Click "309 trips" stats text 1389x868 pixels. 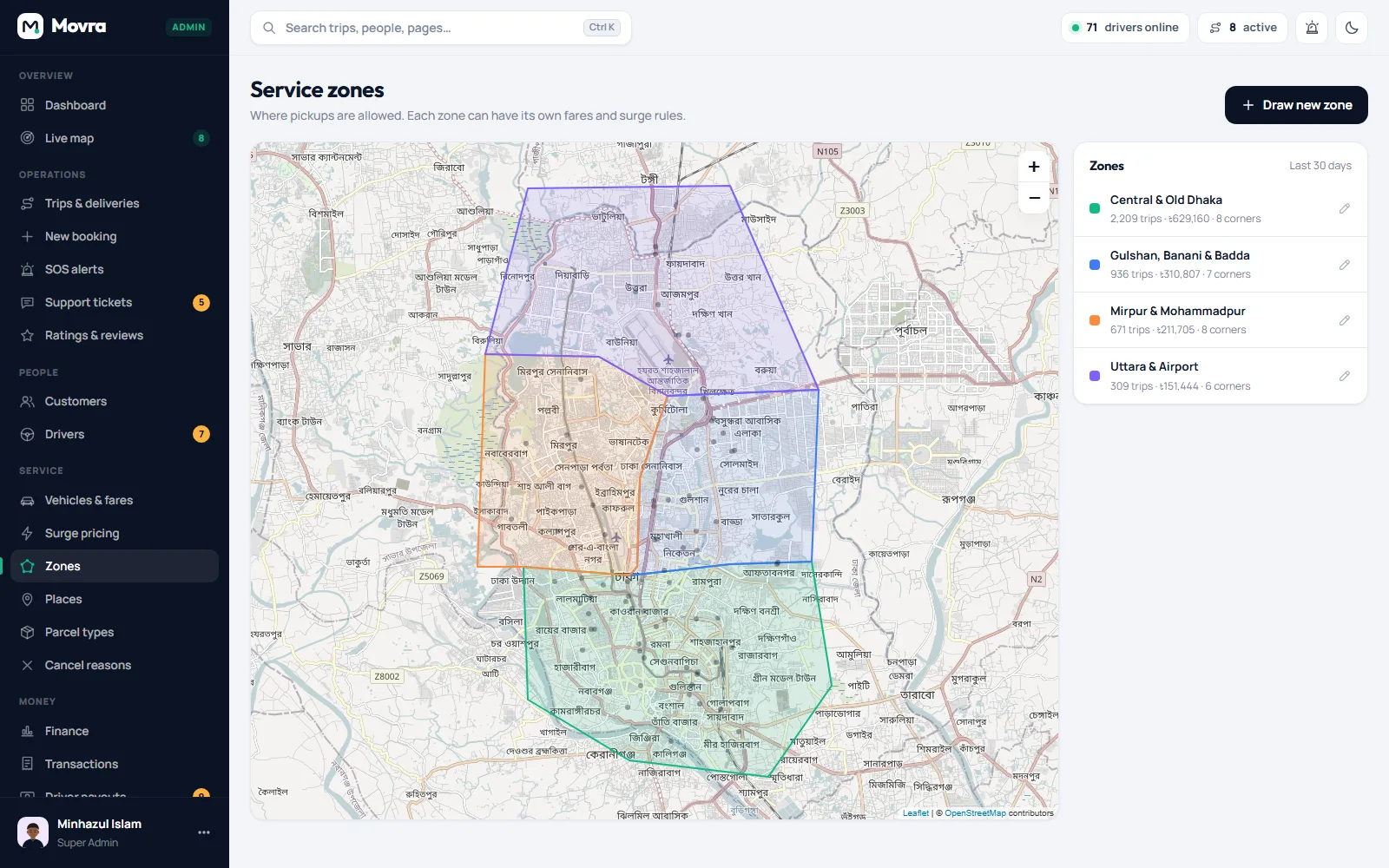pos(1131,386)
